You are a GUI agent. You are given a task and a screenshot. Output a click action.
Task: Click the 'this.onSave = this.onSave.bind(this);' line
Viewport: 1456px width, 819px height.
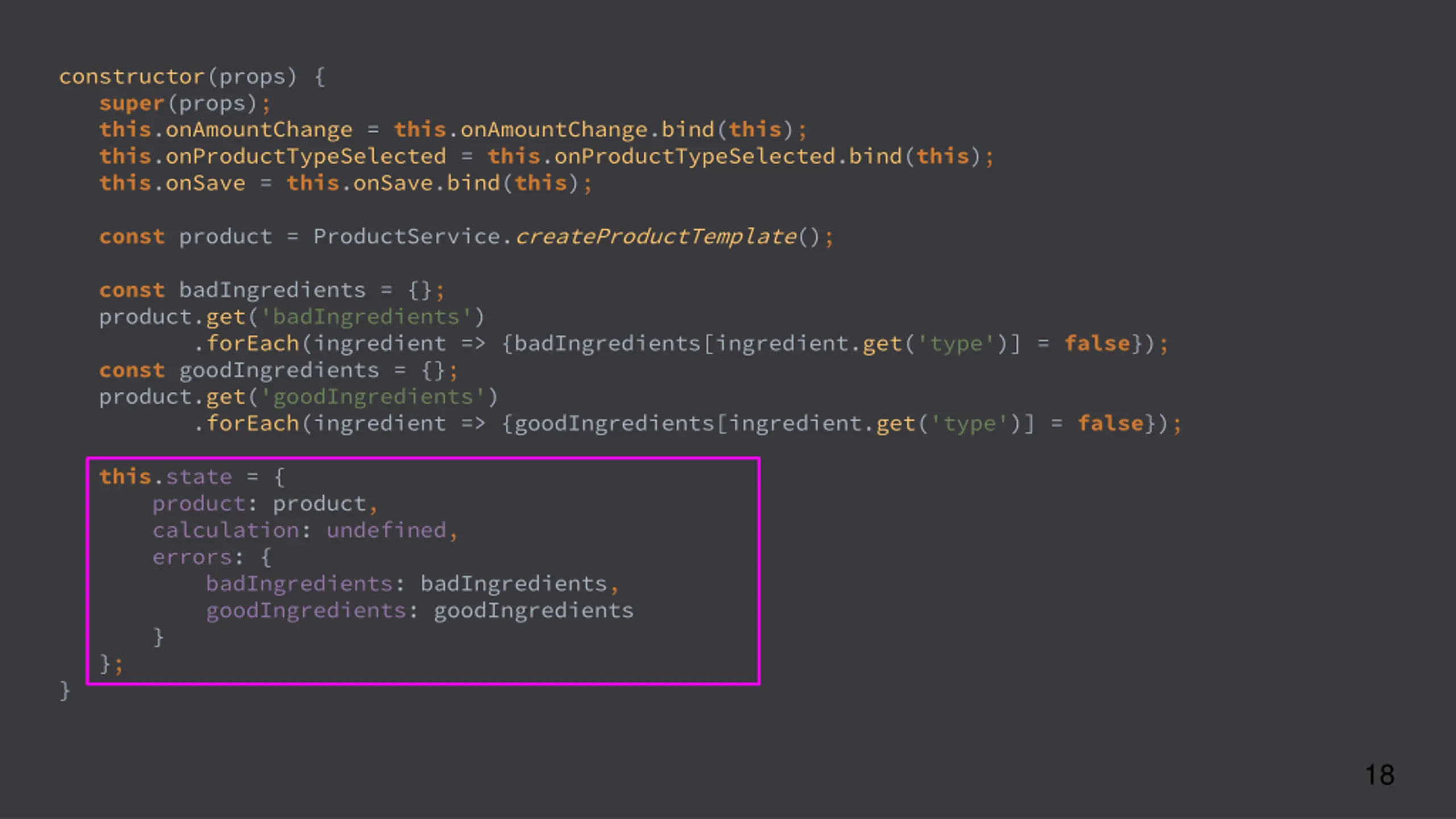(345, 184)
